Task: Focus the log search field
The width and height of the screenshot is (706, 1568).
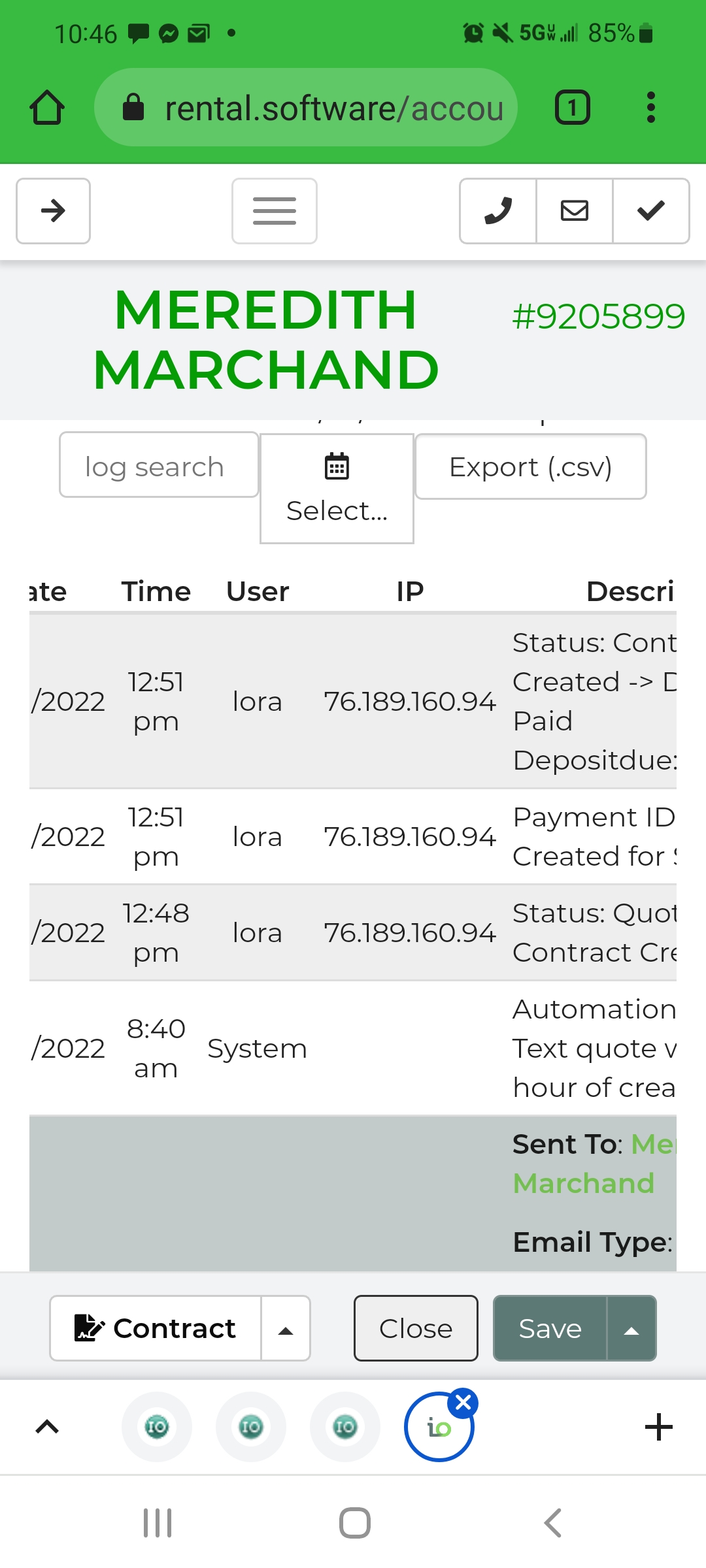Action: click(159, 465)
